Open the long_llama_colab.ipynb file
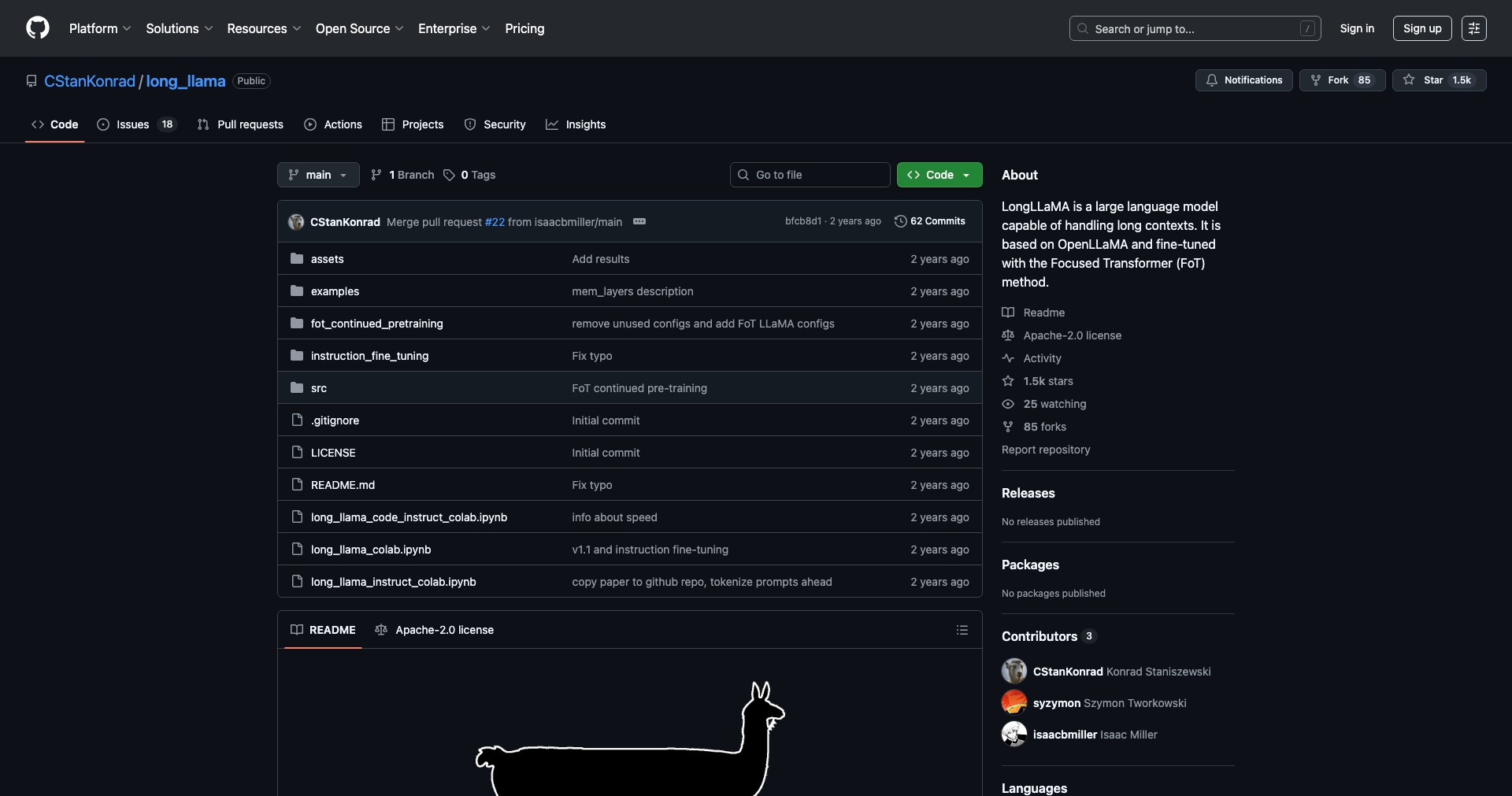Viewport: 1512px width, 796px height. click(x=371, y=550)
